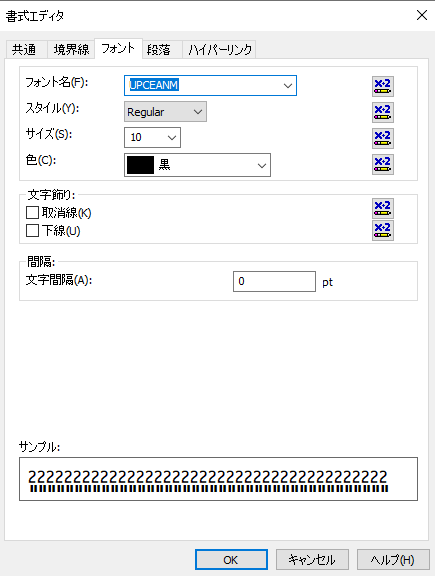Close the 書式エディタ dialog
The height and width of the screenshot is (576, 435).
(x=422, y=15)
